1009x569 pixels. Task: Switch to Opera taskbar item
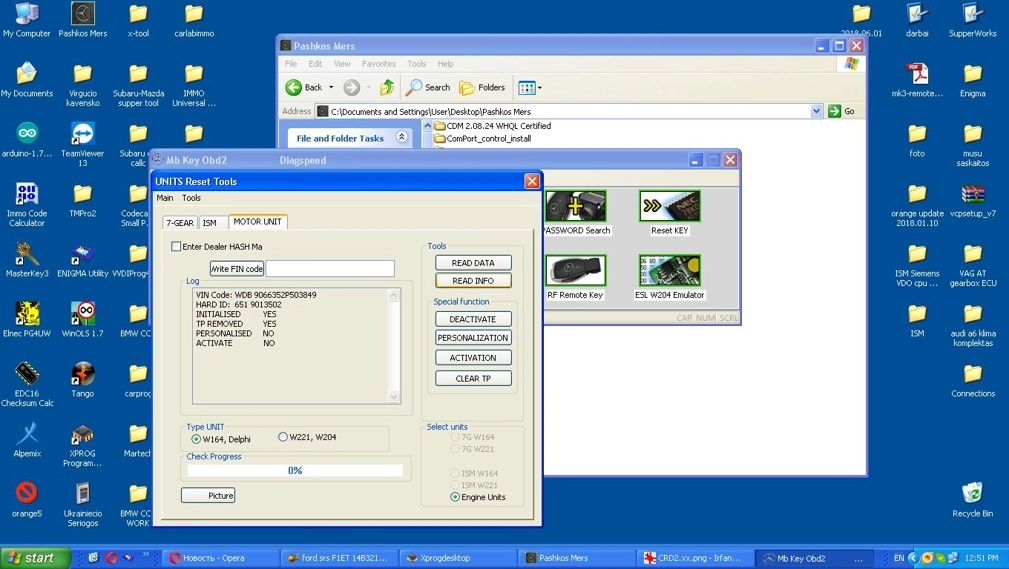[x=222, y=558]
